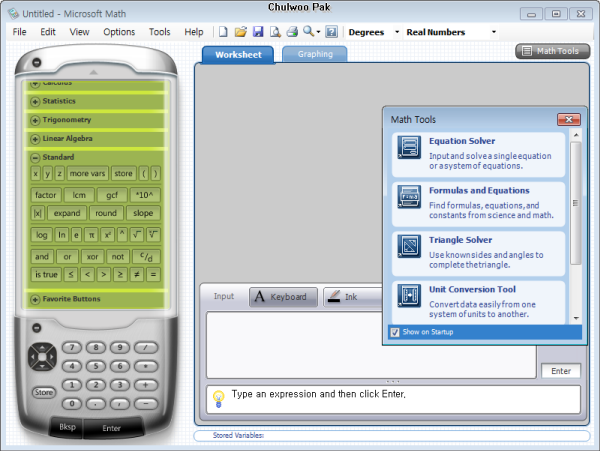Click the x squared button
600x451 pixels.
tap(108, 235)
